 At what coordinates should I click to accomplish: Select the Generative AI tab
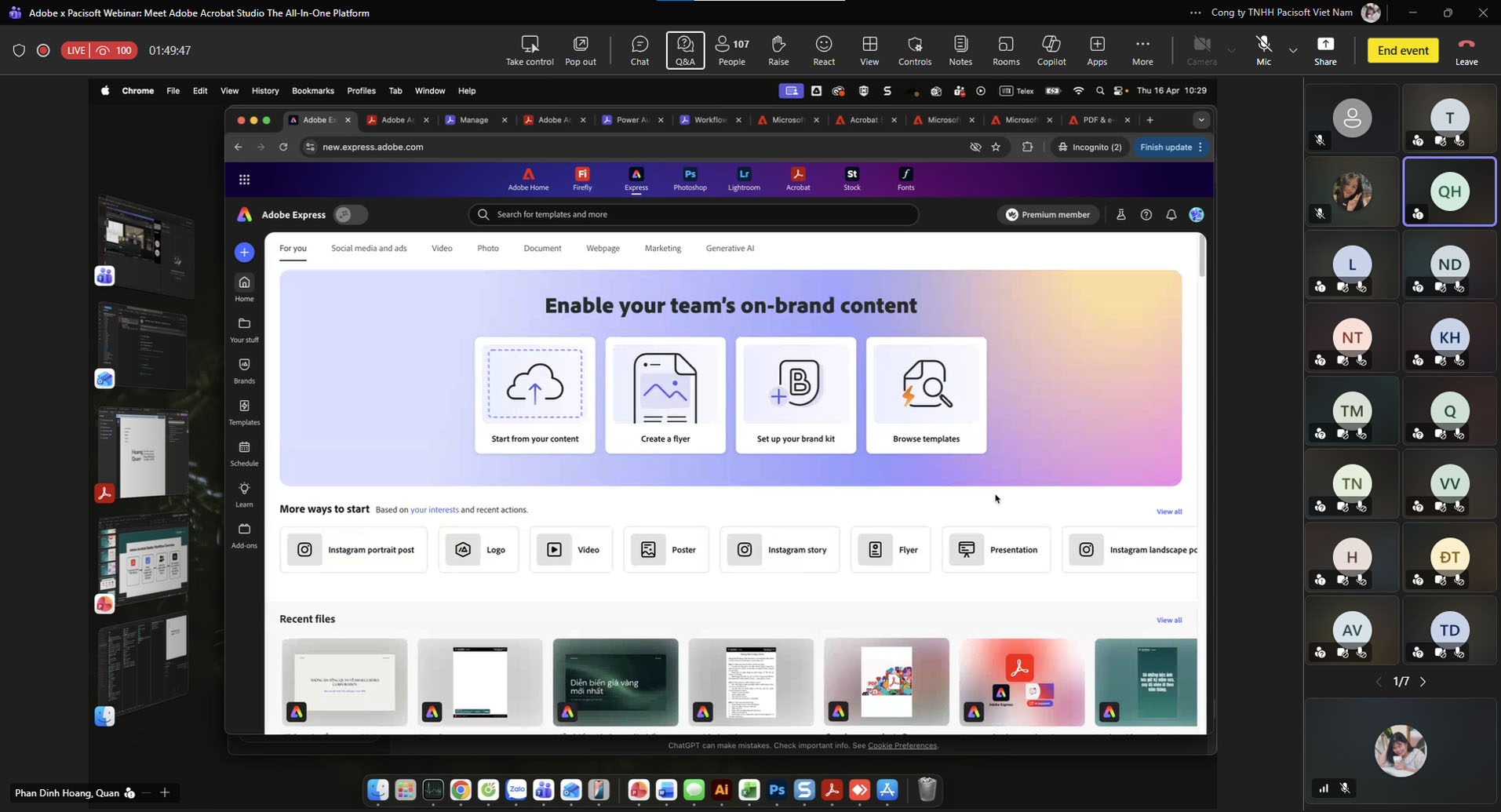[729, 249]
